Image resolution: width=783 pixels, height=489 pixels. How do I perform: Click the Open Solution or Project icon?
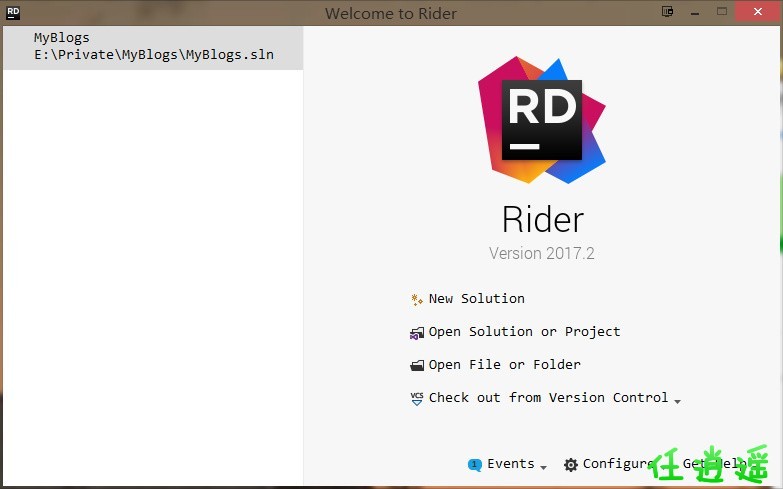(x=416, y=333)
